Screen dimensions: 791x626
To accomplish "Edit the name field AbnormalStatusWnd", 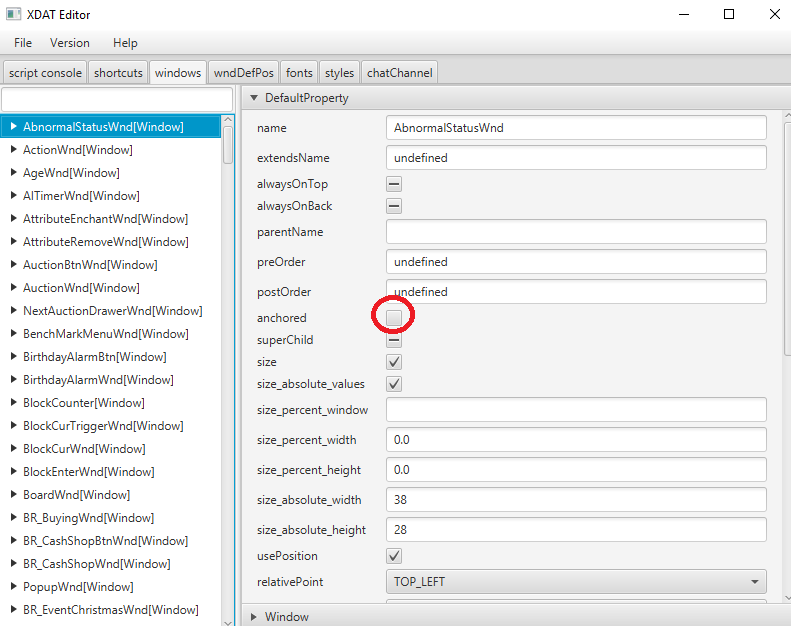I will tap(576, 128).
